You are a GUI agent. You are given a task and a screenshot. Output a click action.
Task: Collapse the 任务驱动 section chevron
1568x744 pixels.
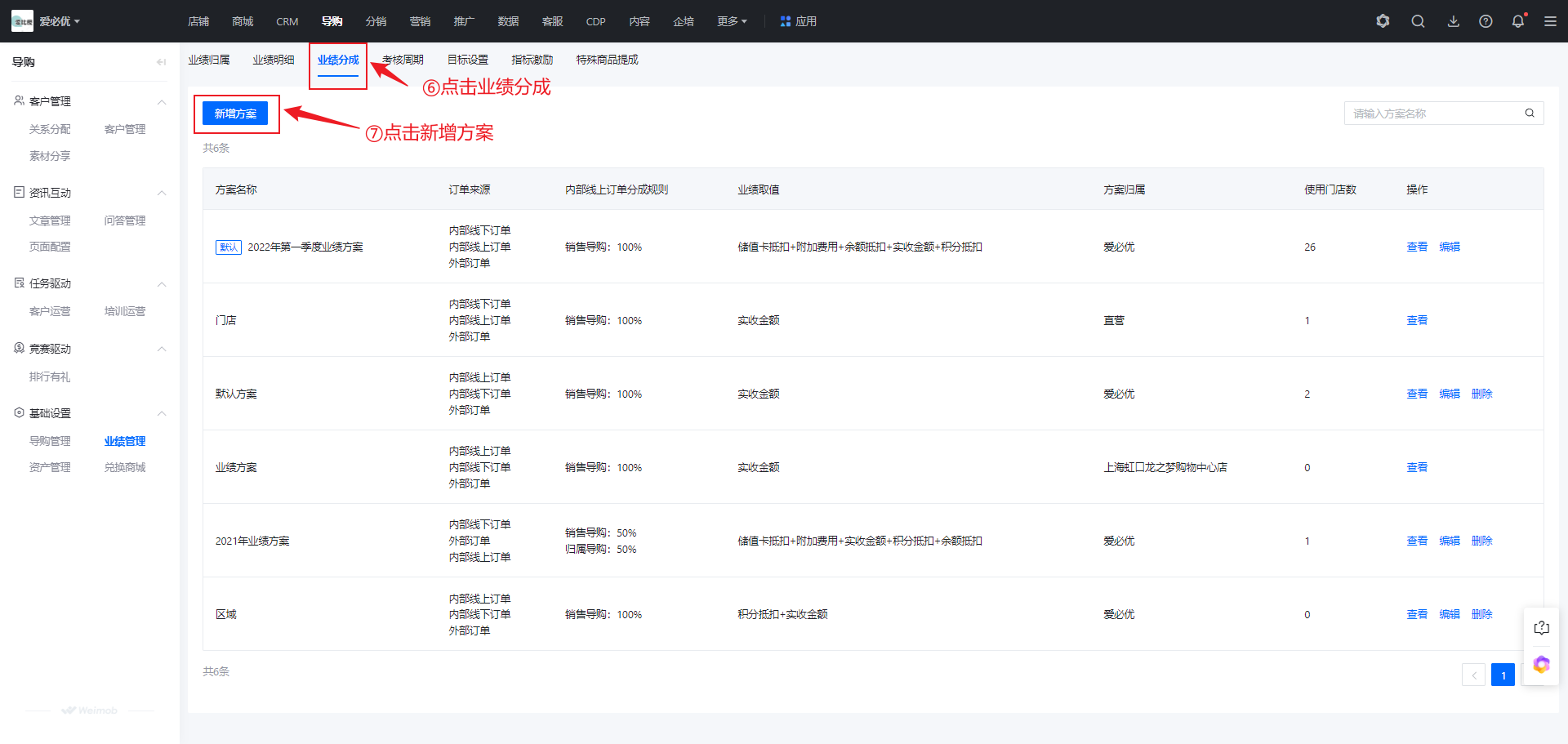[x=162, y=284]
